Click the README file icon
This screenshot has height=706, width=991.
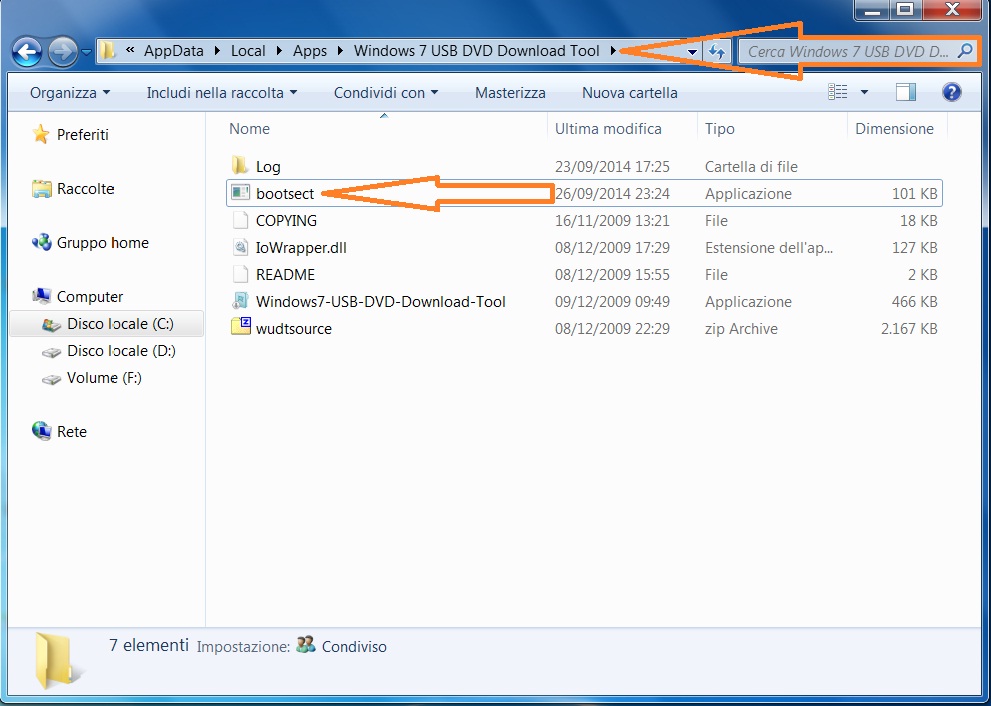[240, 274]
